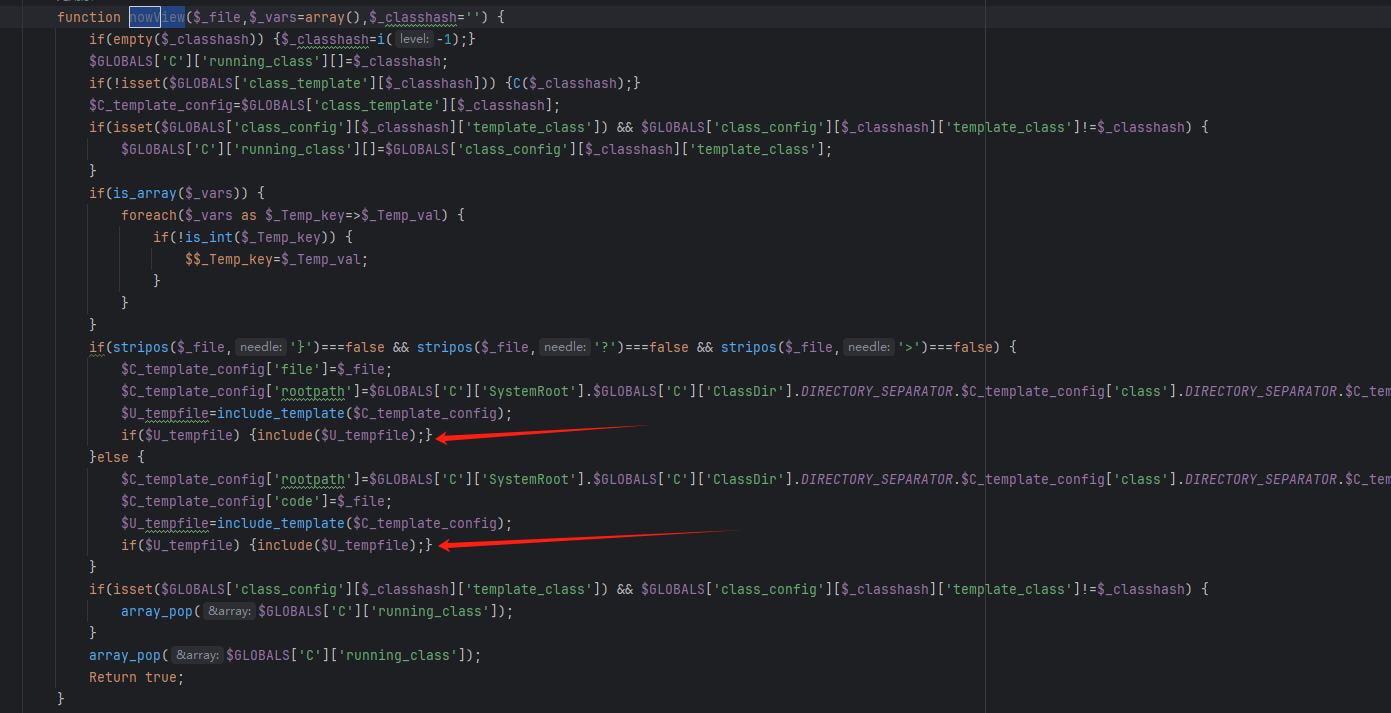Click the highlighted nowView function name
Screen dimensions: 1391x713
click(156, 17)
